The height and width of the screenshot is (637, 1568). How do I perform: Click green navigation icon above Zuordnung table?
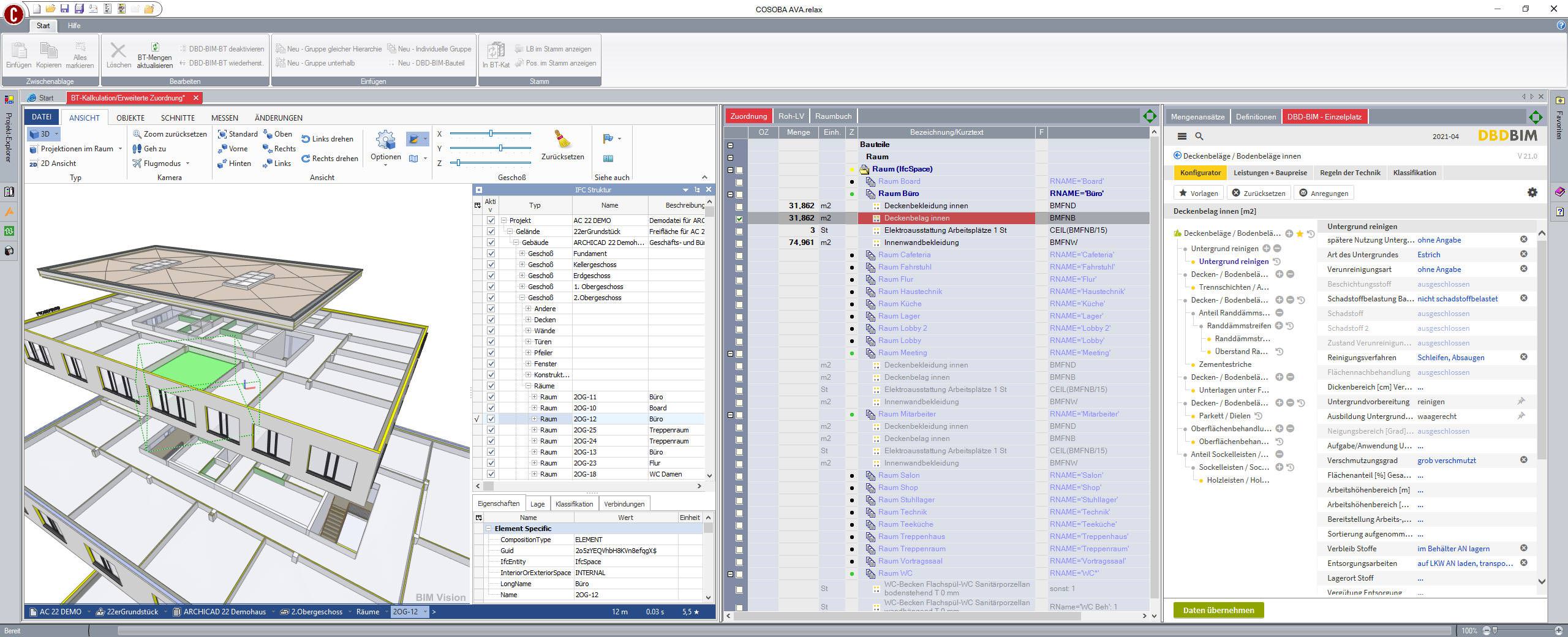point(1149,116)
